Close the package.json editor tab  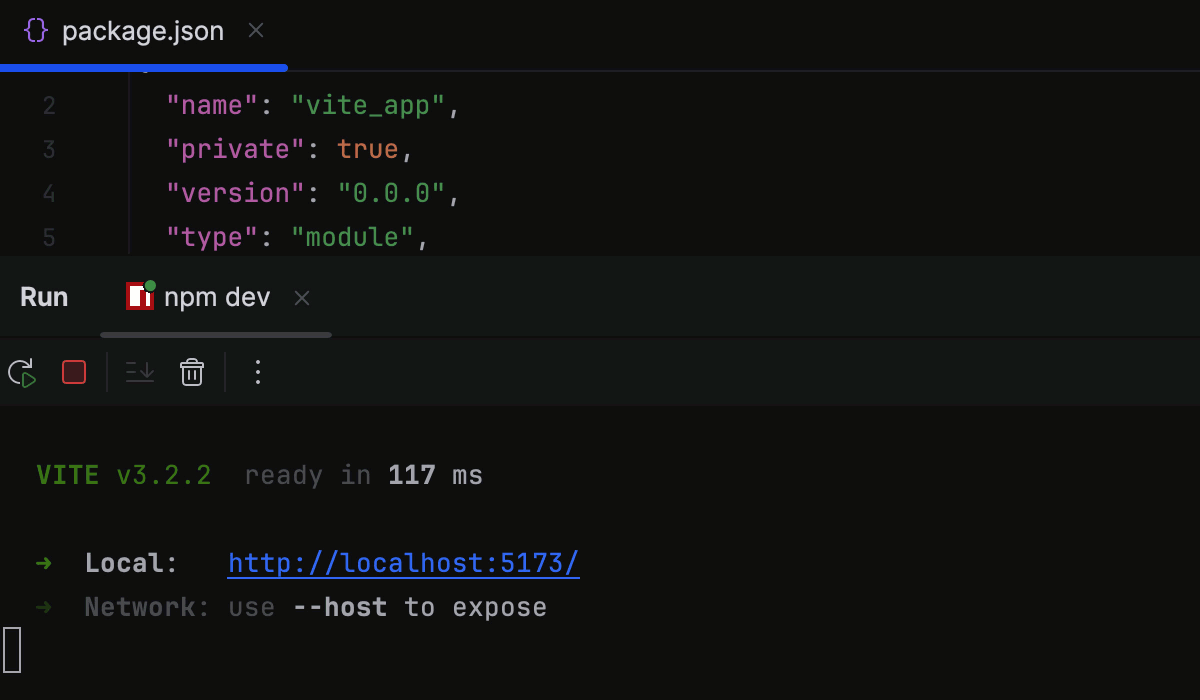pyautogui.click(x=255, y=31)
